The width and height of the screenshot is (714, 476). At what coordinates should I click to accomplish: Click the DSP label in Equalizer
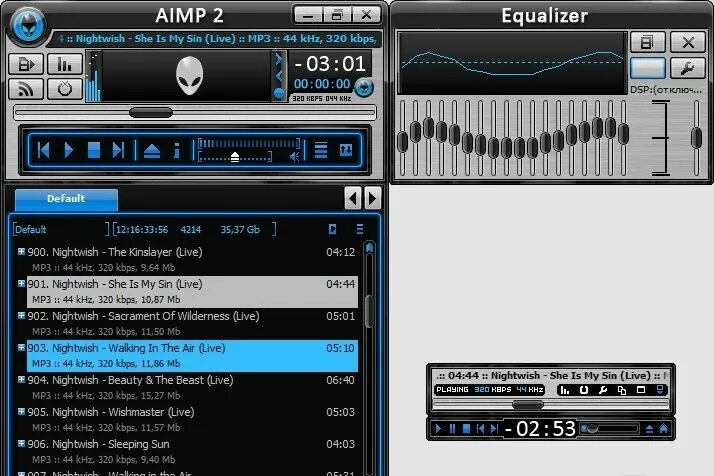tap(666, 90)
